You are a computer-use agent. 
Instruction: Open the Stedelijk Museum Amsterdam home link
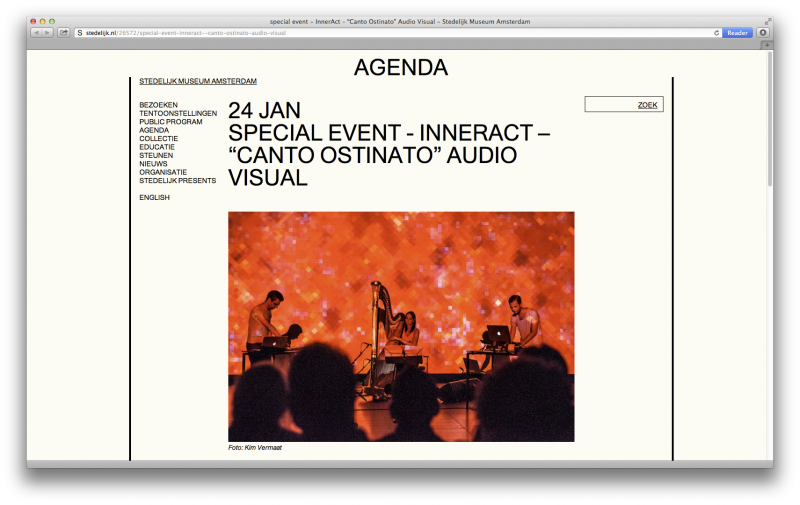tap(198, 81)
